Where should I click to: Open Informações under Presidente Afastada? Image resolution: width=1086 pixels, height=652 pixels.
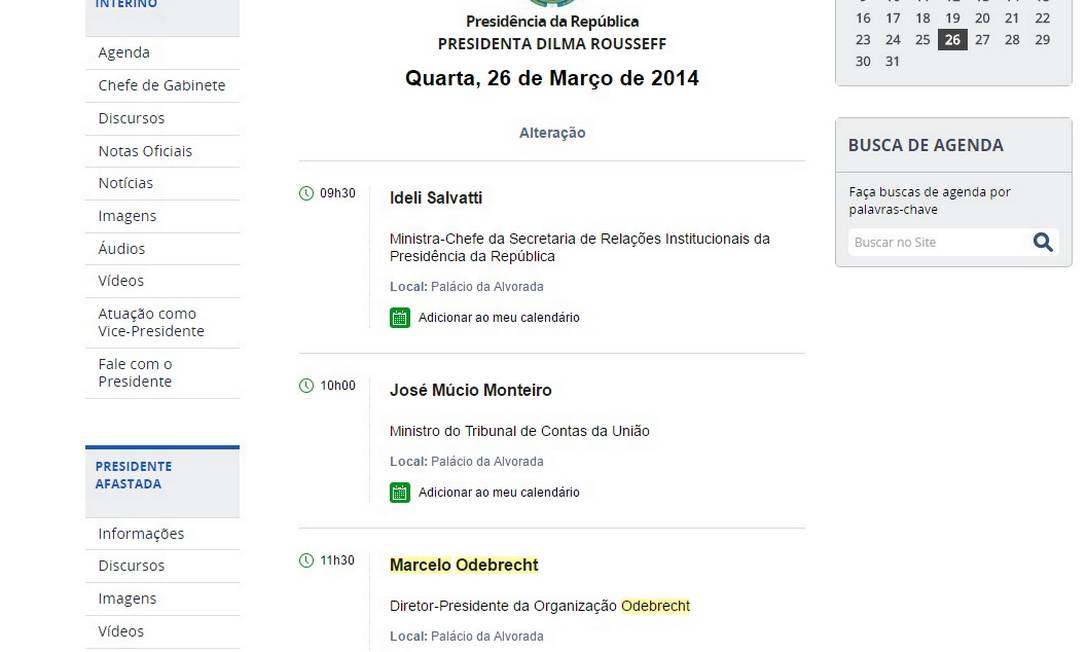point(141,533)
